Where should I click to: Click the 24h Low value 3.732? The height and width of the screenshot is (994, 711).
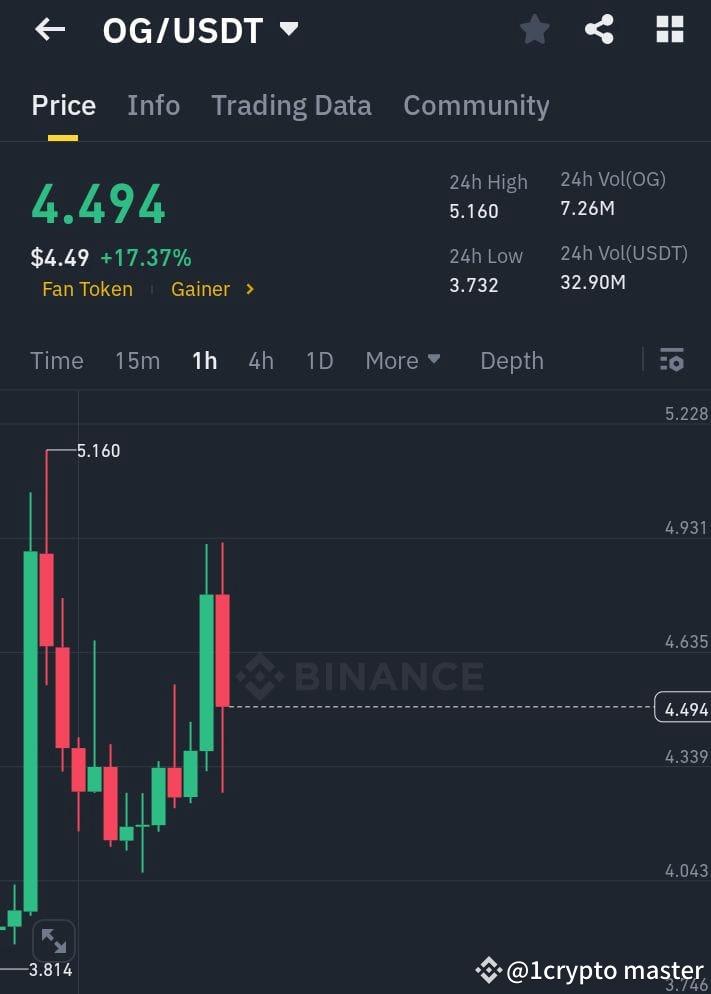coord(474,285)
